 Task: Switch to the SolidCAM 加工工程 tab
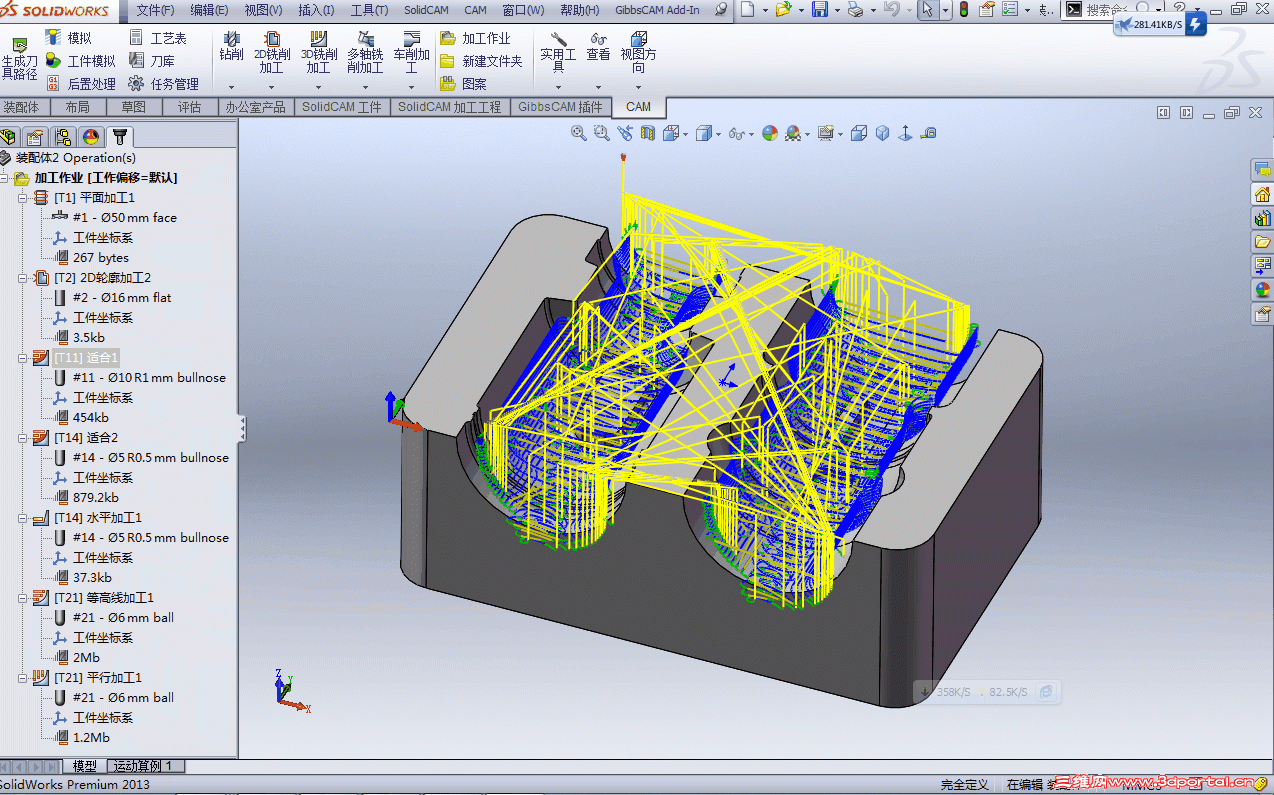449,107
